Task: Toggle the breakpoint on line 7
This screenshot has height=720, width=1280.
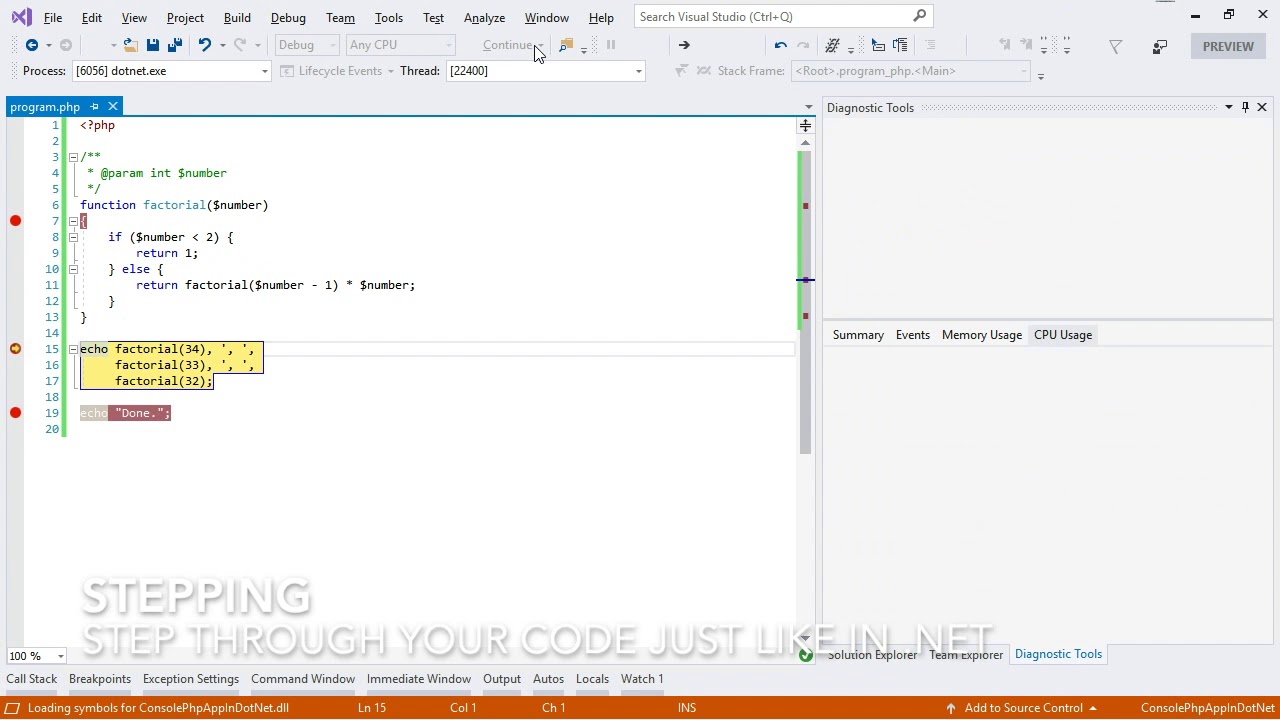Action: pos(15,221)
